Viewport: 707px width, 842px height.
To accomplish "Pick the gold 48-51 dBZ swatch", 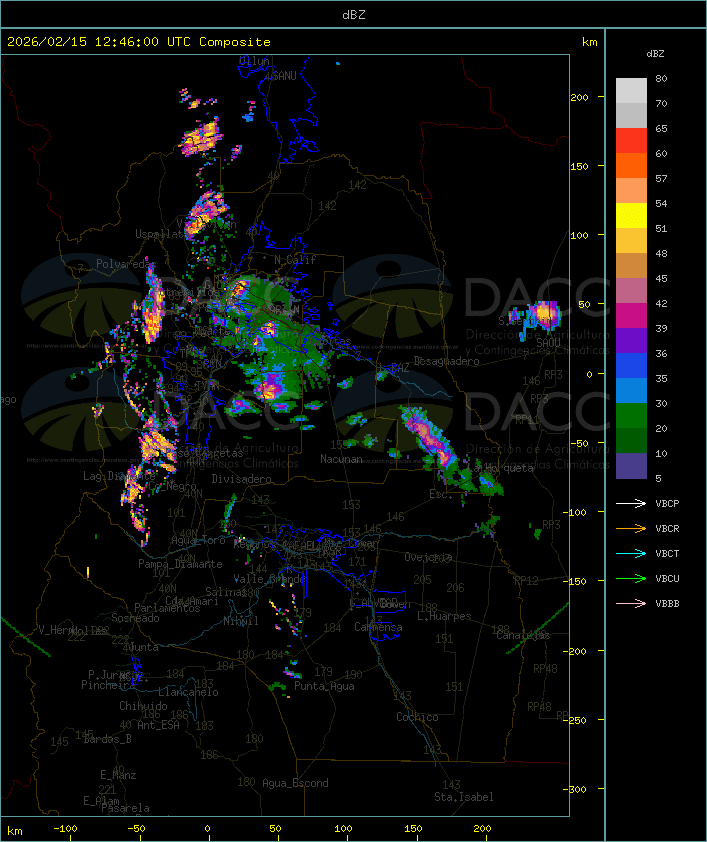I will pyautogui.click(x=631, y=241).
